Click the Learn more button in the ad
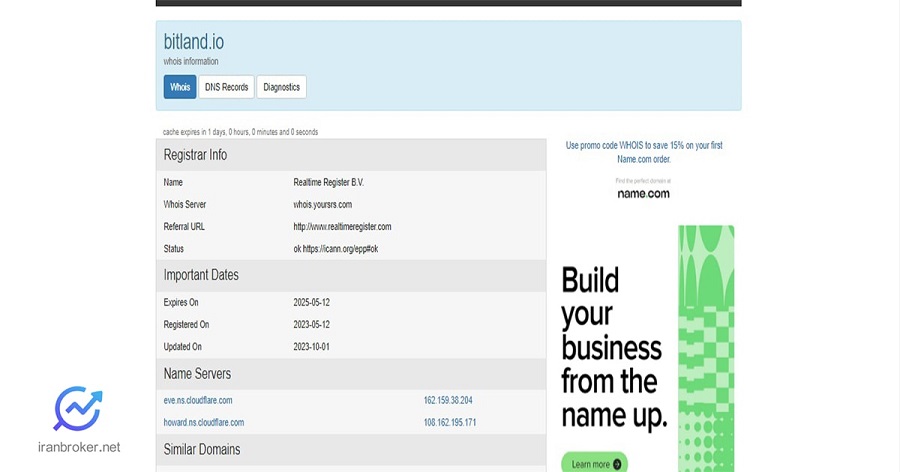This screenshot has width=900, height=472. coord(595,463)
